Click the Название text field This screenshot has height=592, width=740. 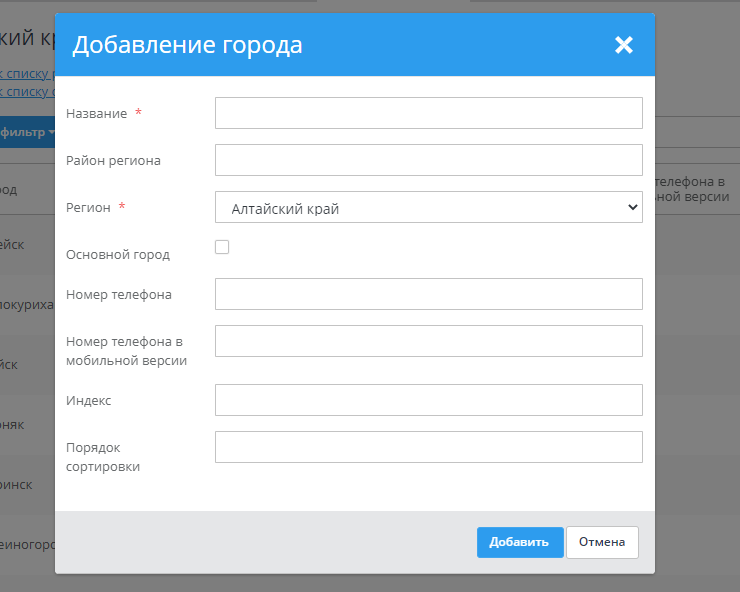[428, 113]
